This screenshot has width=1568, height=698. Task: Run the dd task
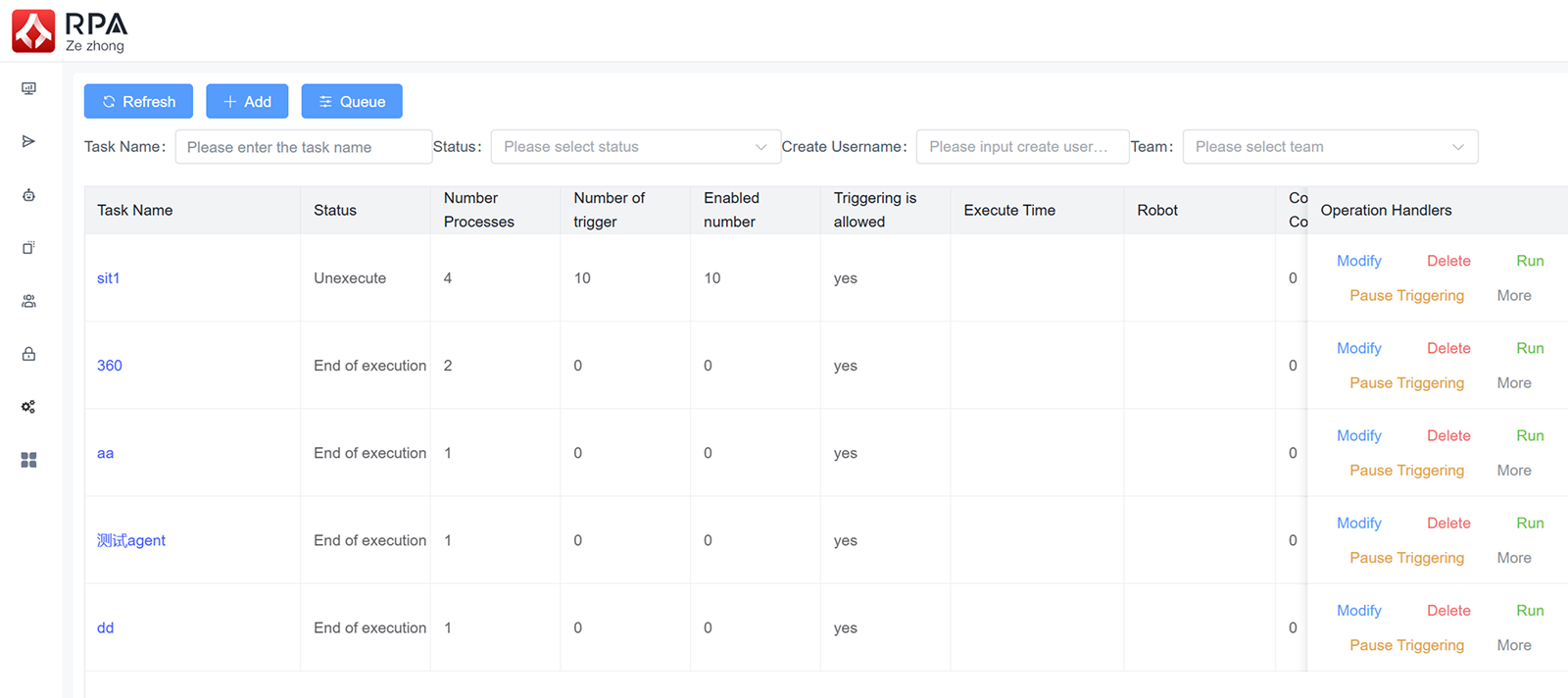click(x=1530, y=610)
